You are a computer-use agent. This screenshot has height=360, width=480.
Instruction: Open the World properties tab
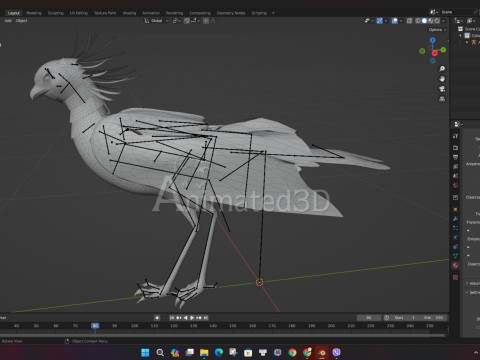coord(455,185)
